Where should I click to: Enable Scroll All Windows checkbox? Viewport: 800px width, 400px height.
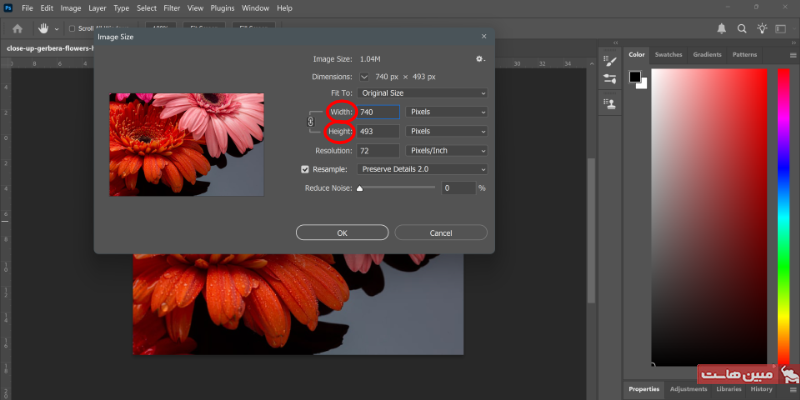pyautogui.click(x=72, y=28)
